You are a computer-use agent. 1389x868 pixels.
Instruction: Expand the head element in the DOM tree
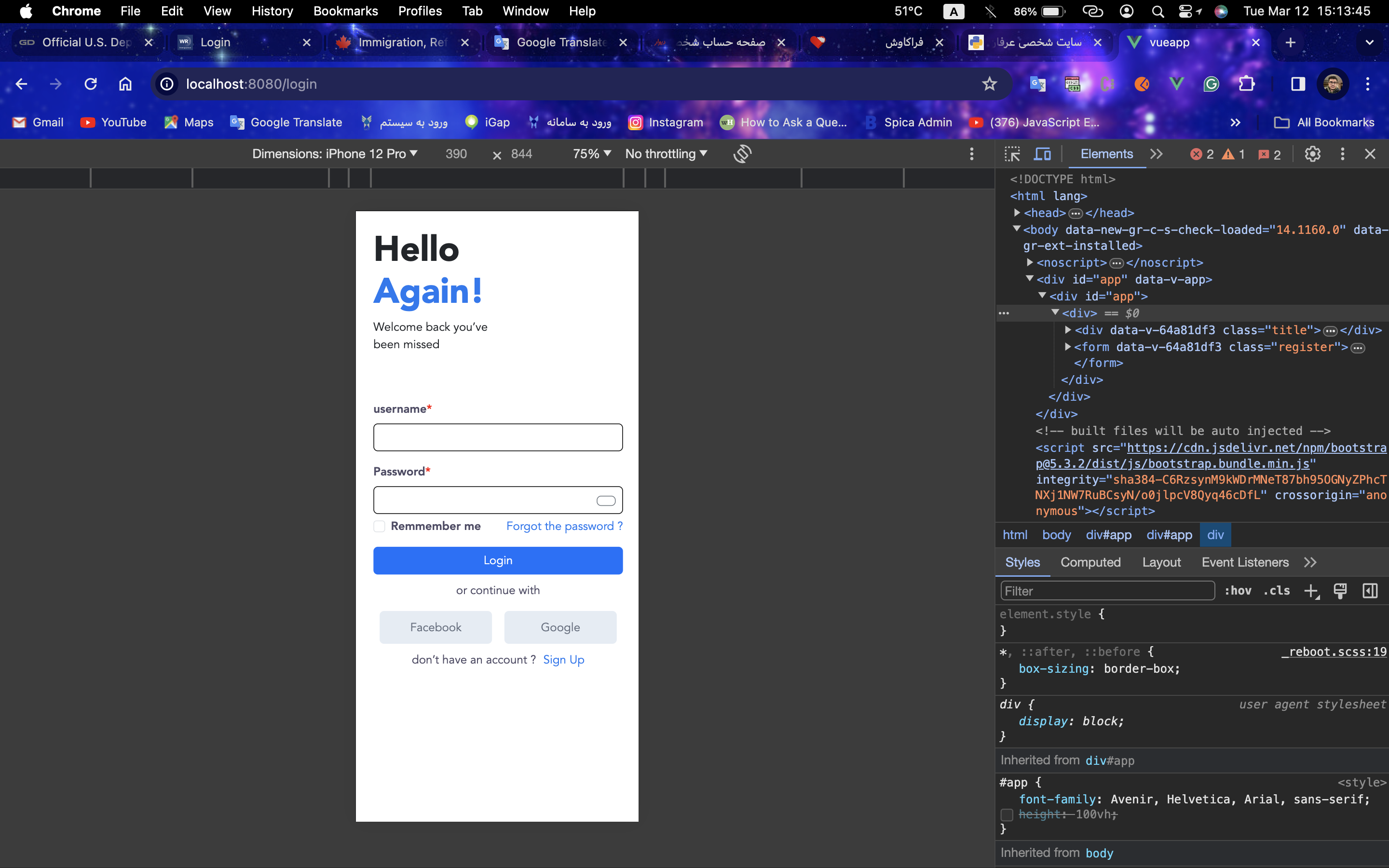click(1017, 213)
